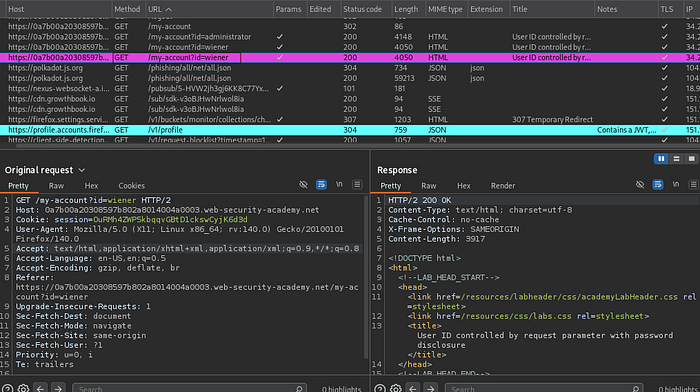The image size is (700, 392).
Task: Click the Content-Length: 3917 header line
Action: click(x=436, y=239)
